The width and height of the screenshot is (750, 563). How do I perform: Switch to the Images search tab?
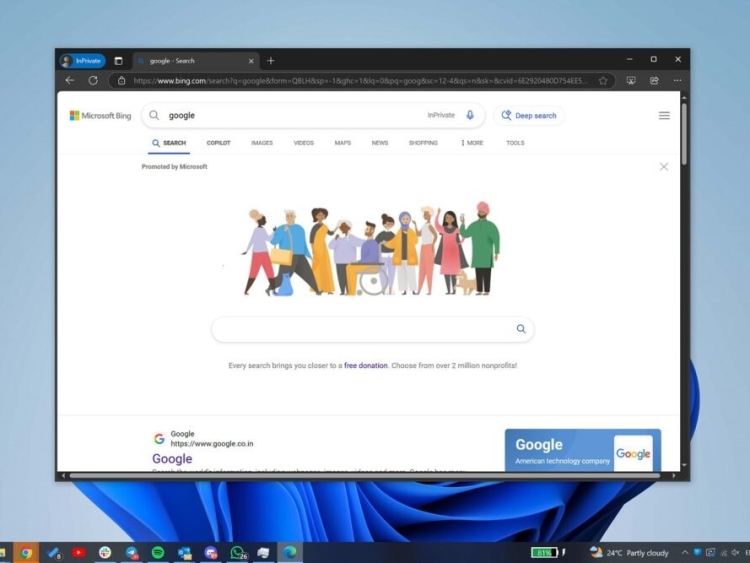point(262,143)
